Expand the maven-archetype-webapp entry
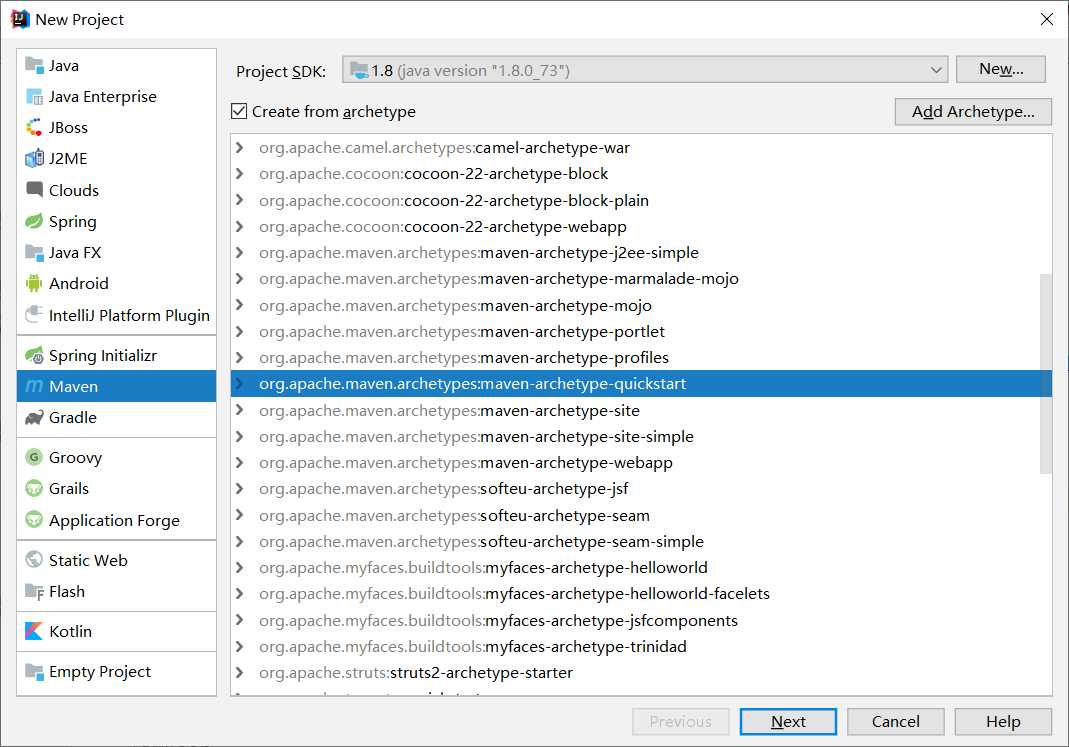 click(240, 463)
